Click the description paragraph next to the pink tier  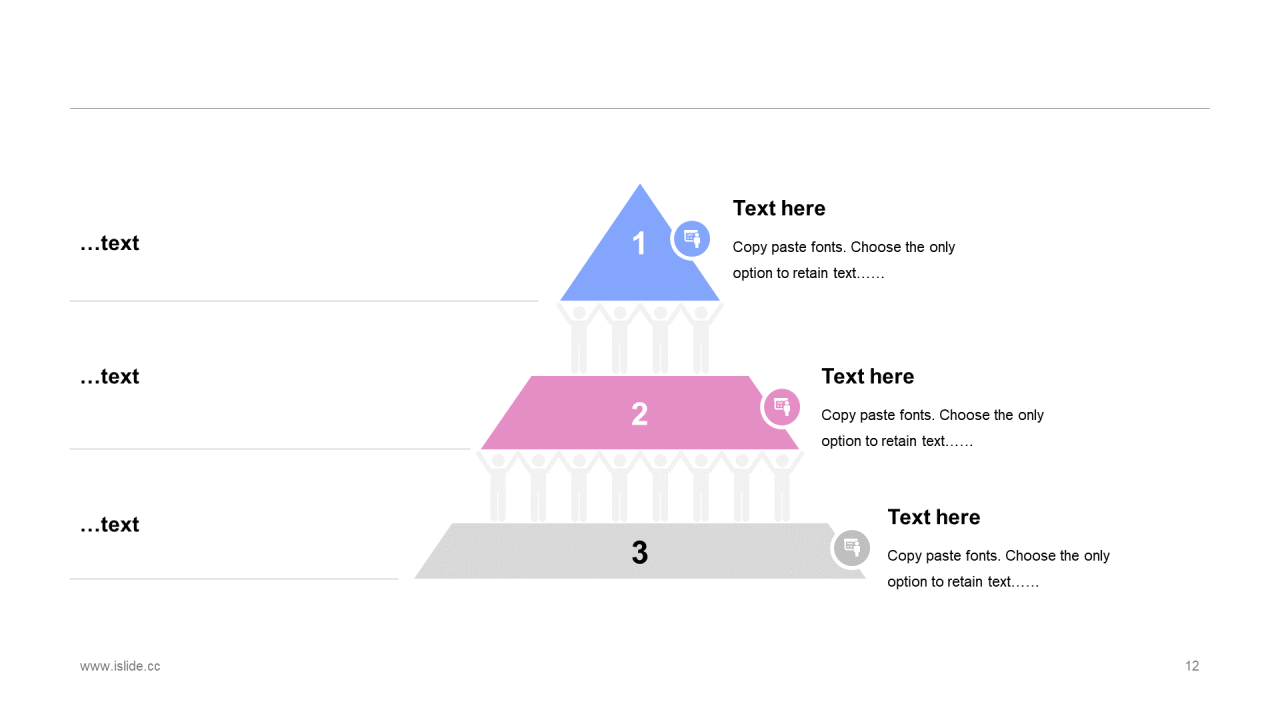point(932,428)
